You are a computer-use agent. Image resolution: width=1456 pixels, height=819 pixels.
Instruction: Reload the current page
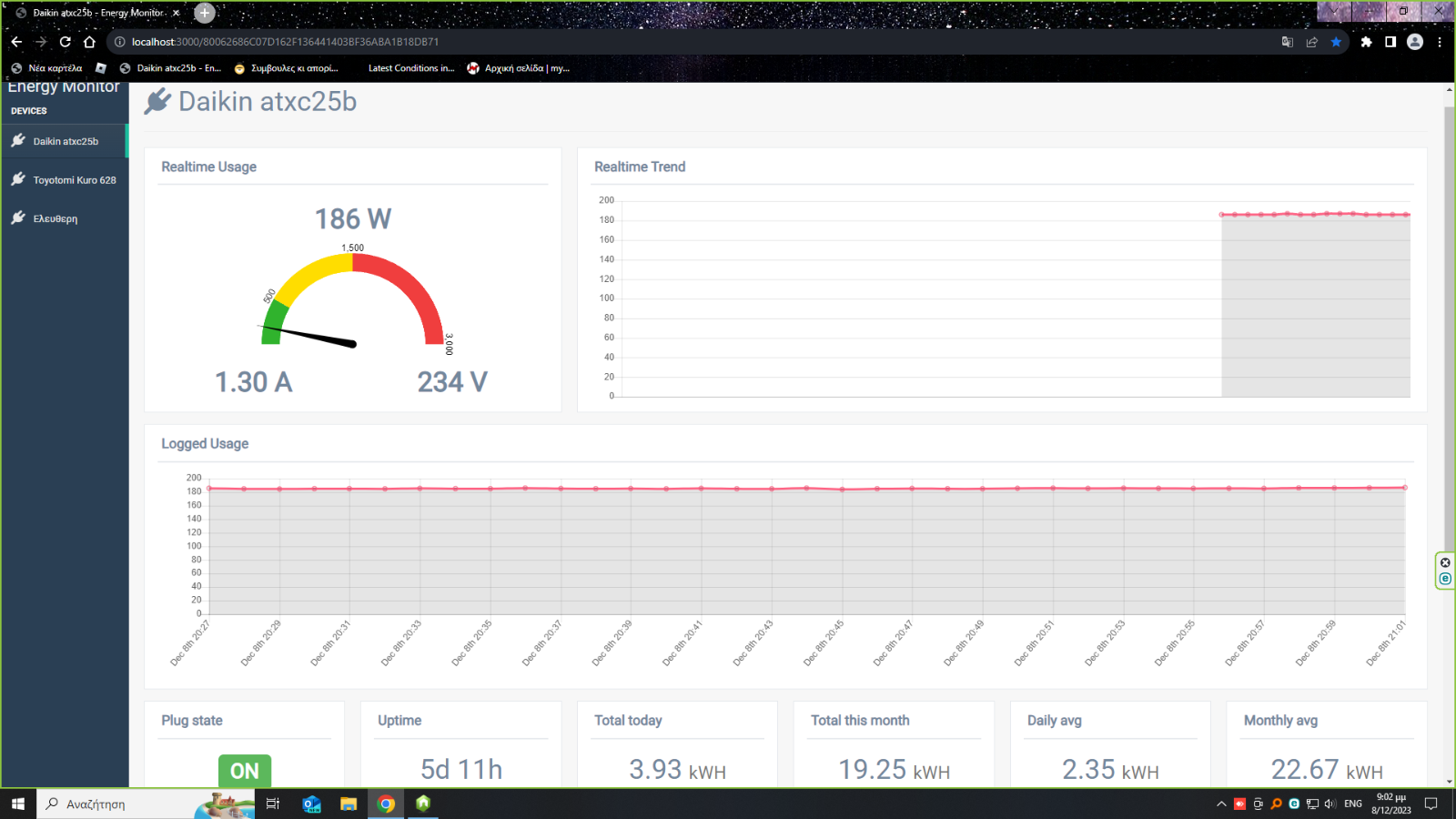coord(65,42)
